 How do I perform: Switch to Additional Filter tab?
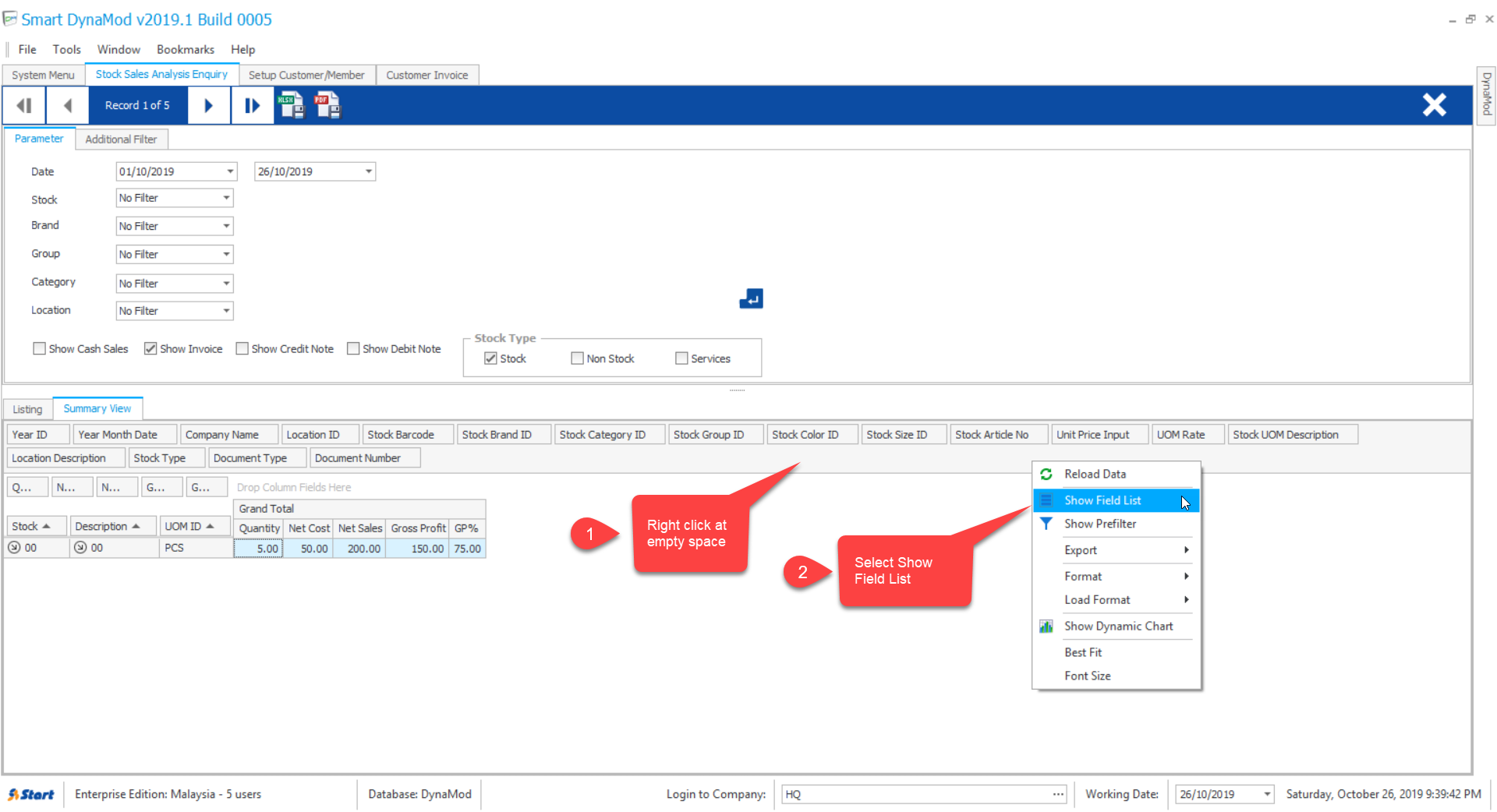tap(121, 139)
